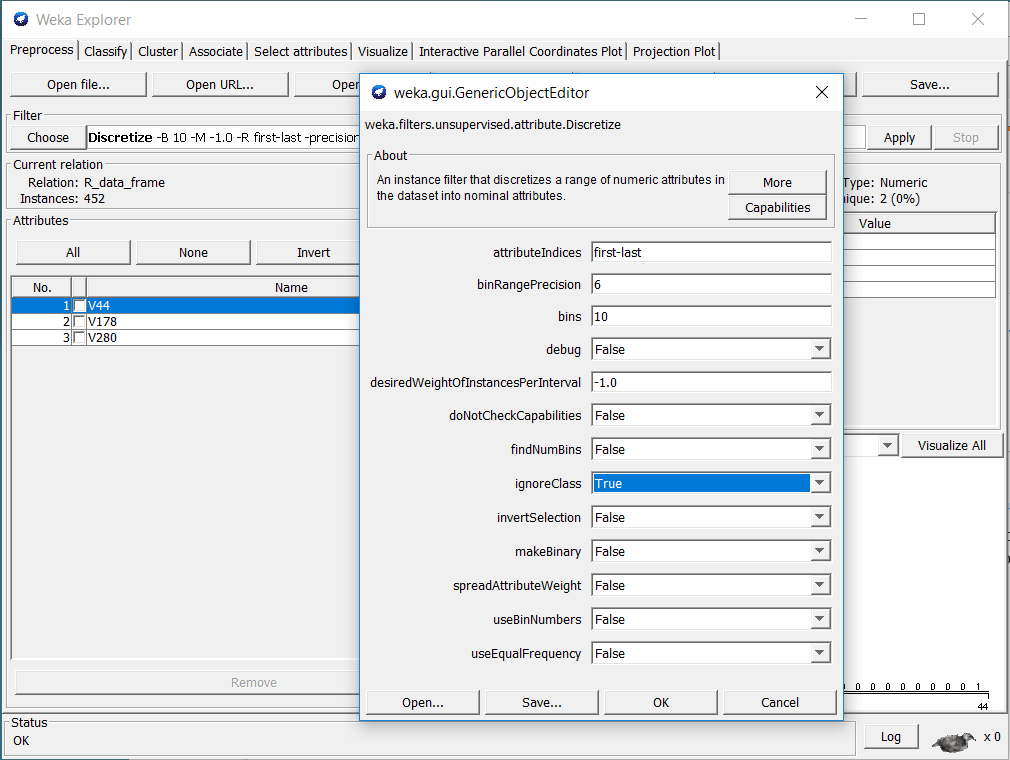Screen dimensions: 1010x760
Task: Click the Save... button in Explorer toolbar
Action: (x=930, y=84)
